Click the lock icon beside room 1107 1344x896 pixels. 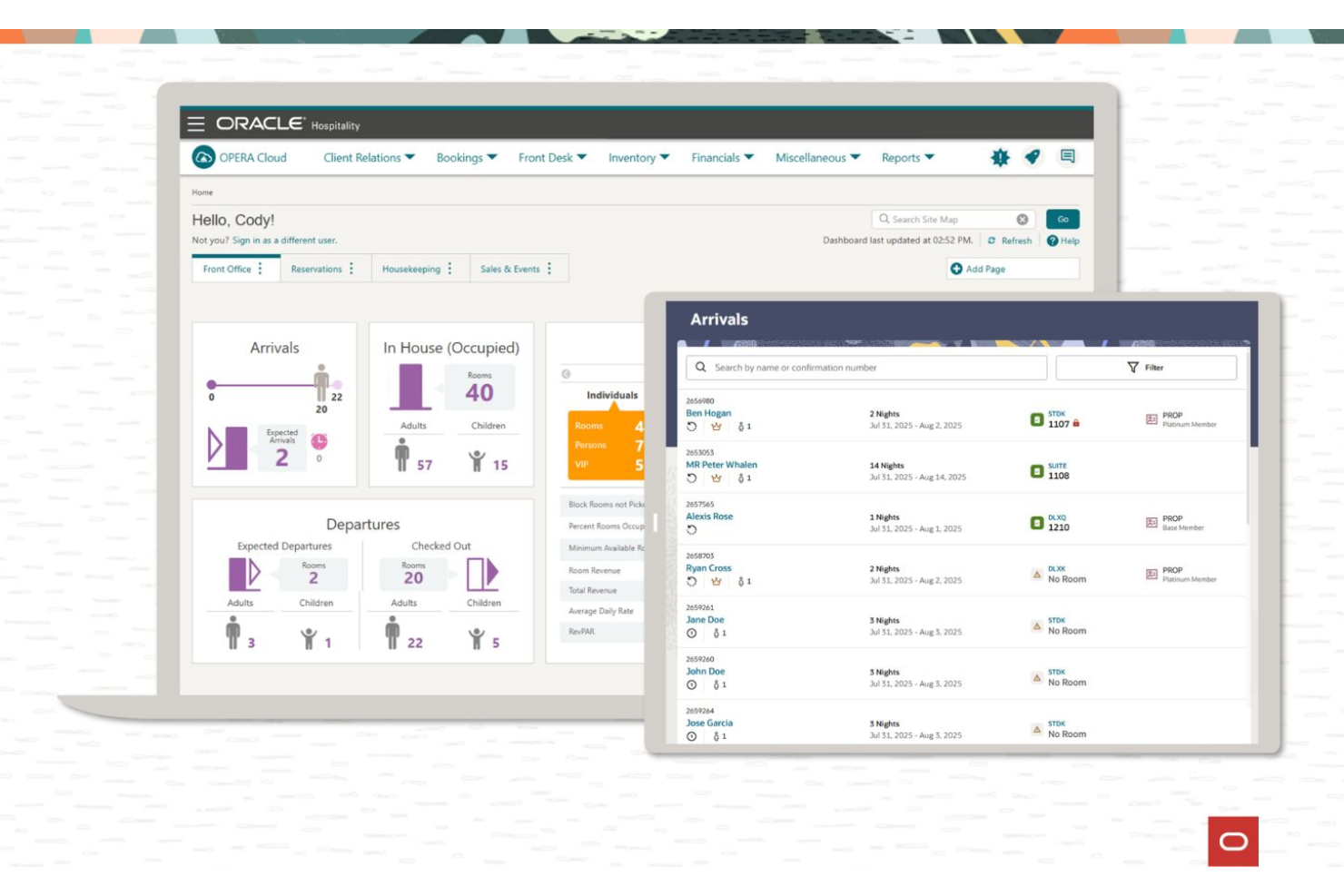[1077, 424]
